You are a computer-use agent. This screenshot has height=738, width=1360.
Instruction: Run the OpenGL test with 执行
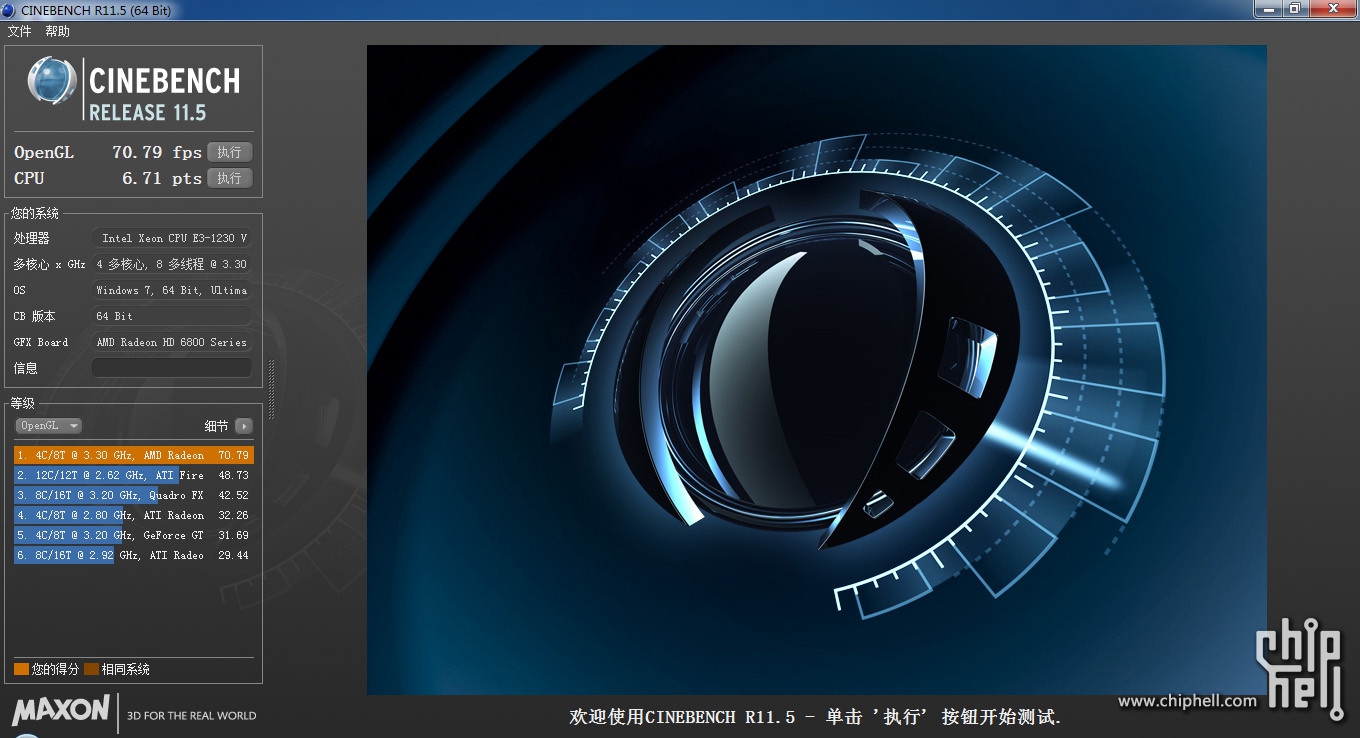point(229,152)
